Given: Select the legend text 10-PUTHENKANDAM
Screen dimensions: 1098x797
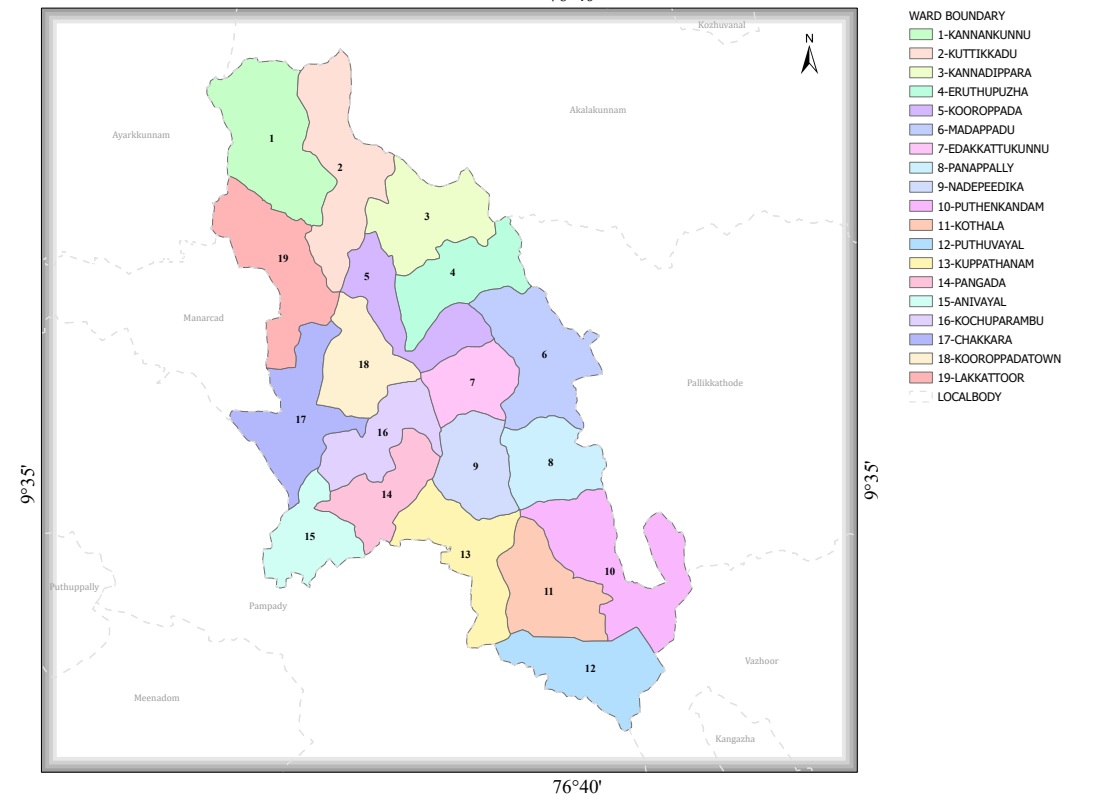Looking at the screenshot, I should click(x=990, y=207).
